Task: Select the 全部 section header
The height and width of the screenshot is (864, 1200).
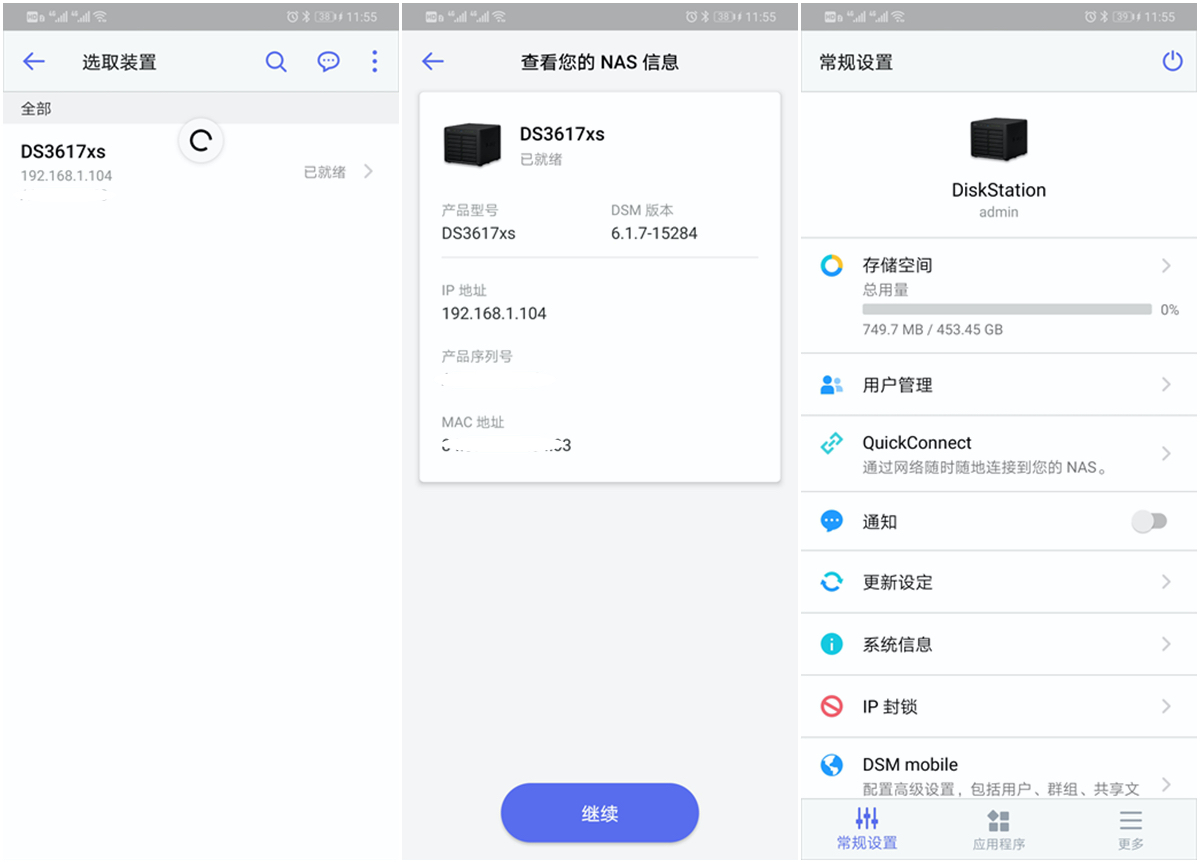Action: [200, 108]
